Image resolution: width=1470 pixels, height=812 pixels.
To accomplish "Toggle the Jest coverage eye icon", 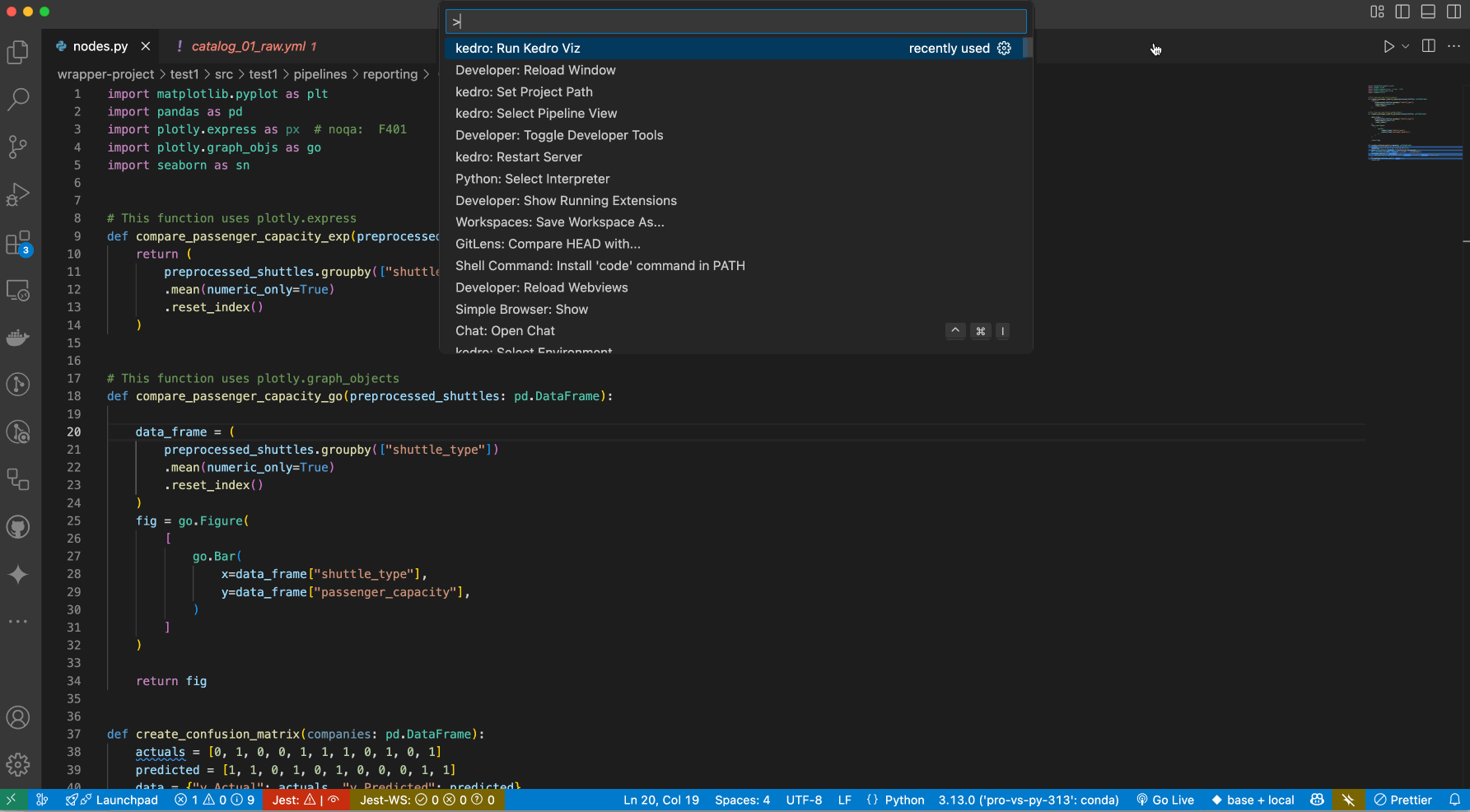I will (334, 800).
